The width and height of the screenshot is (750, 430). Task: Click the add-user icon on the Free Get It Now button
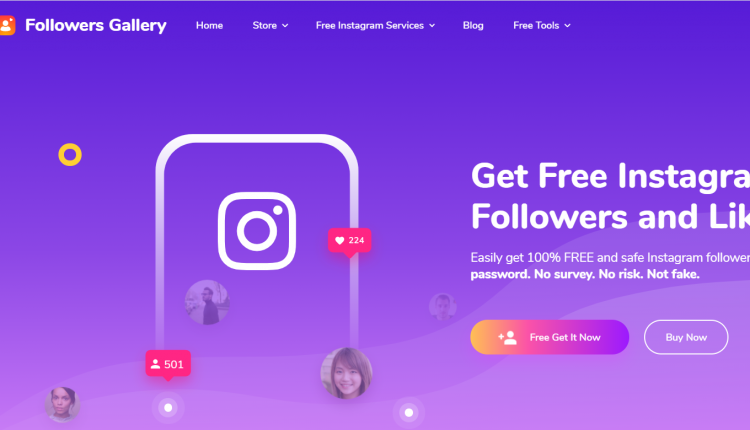coord(507,338)
